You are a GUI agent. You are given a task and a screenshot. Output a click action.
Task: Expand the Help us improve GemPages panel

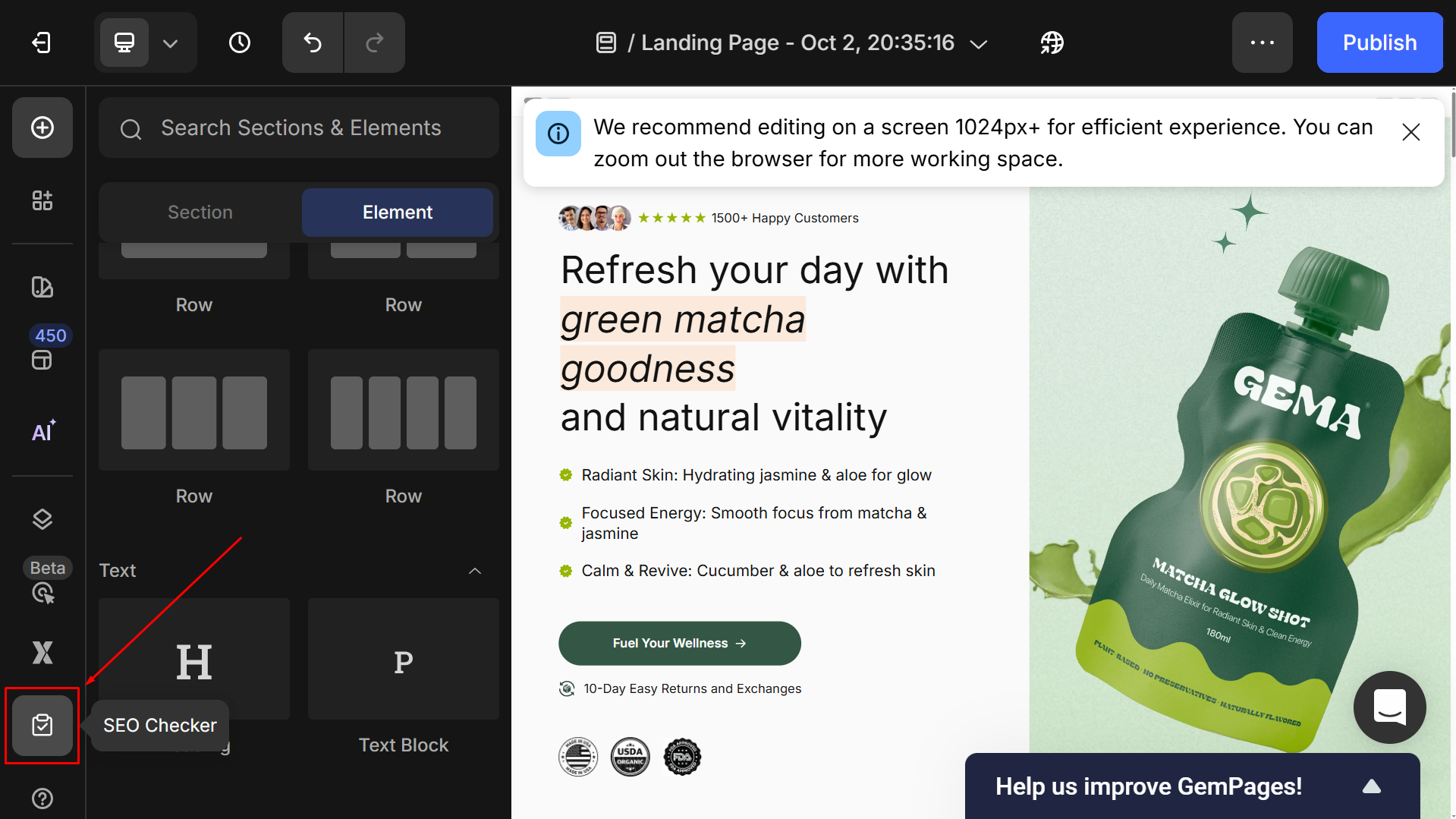coord(1371,786)
